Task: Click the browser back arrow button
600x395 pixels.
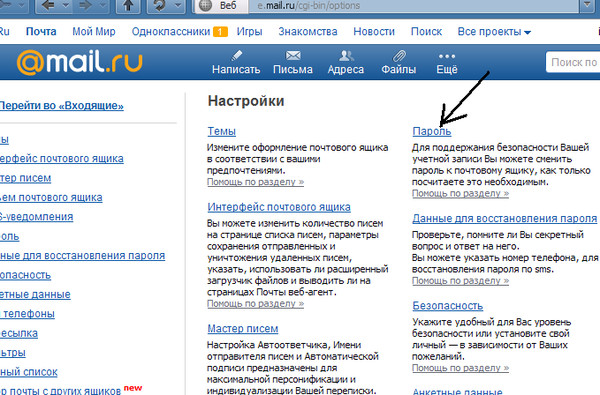Action: coord(47,6)
